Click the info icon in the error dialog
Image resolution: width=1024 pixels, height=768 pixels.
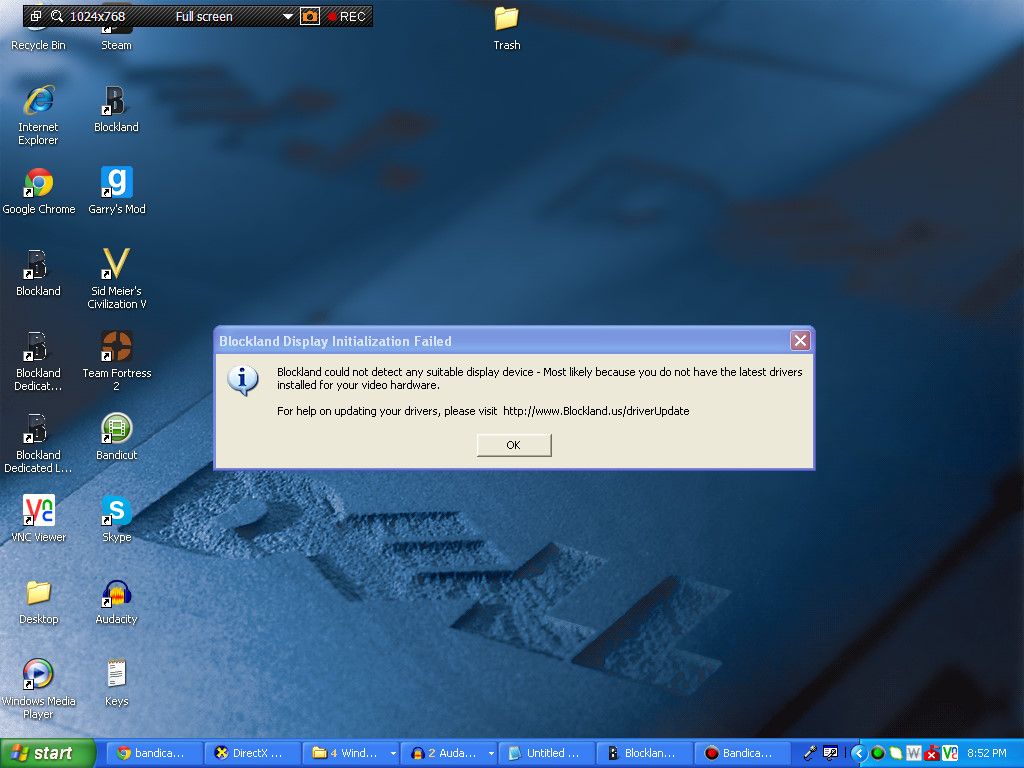[x=243, y=380]
